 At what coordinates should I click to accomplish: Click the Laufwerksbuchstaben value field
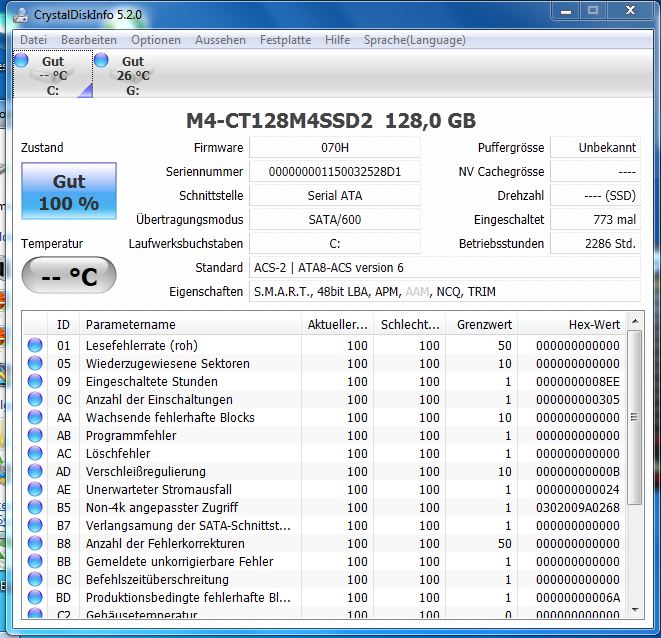click(x=335, y=244)
